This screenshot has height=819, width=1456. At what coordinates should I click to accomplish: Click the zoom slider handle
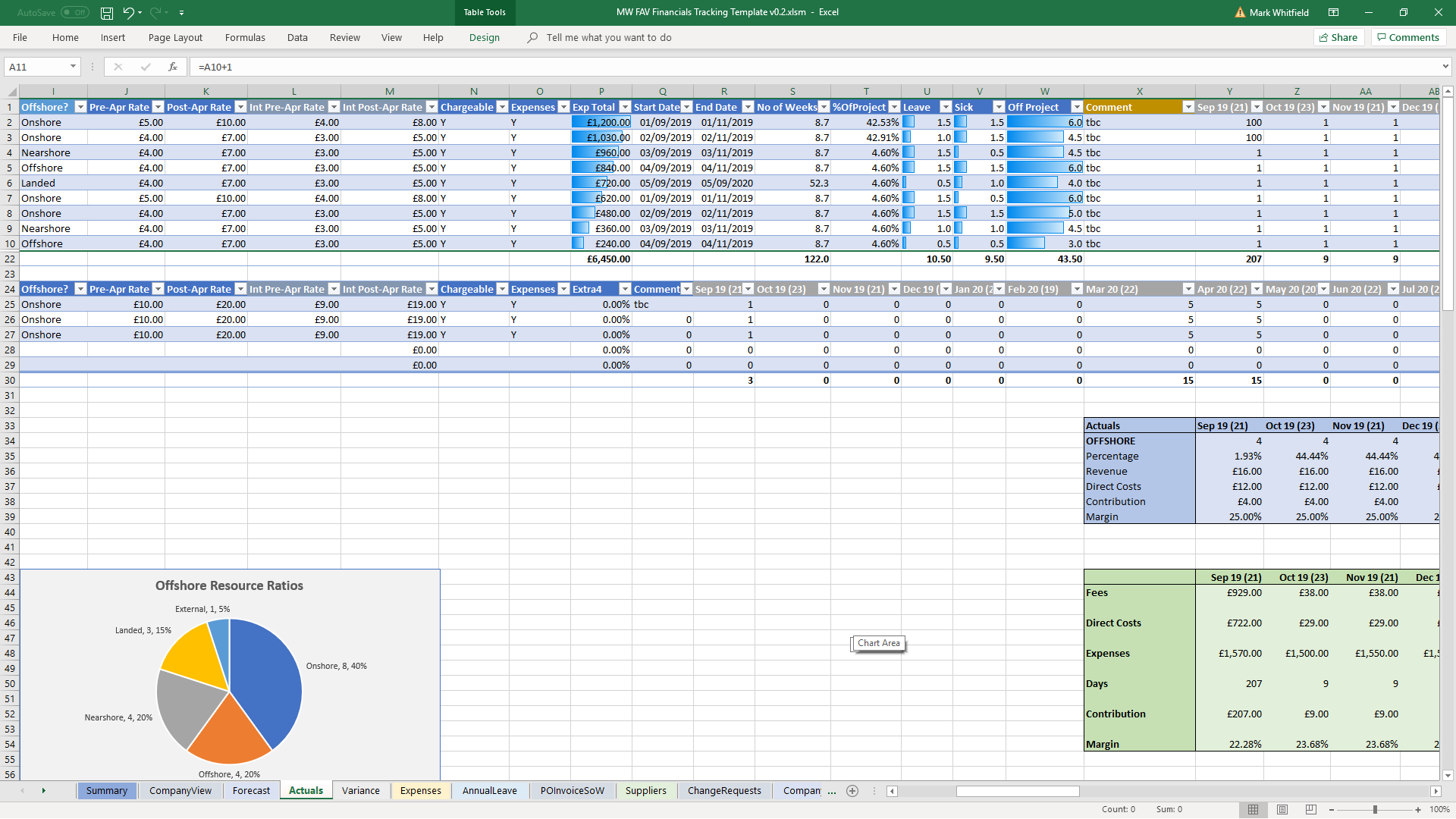pos(1375,810)
